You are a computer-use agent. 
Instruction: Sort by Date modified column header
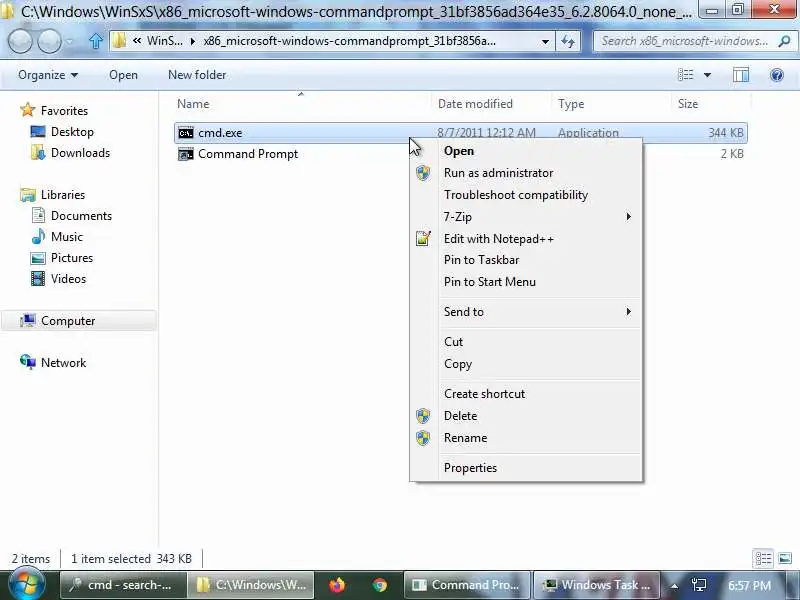491,104
